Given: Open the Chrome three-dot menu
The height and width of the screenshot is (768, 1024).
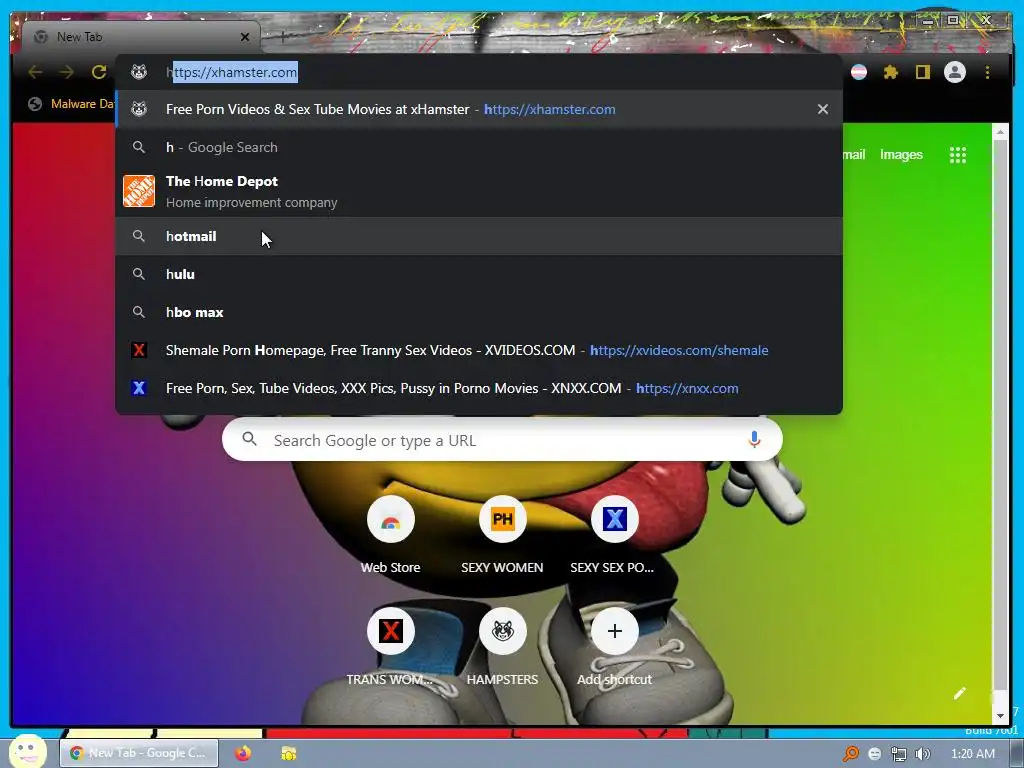Looking at the screenshot, I should pyautogui.click(x=987, y=72).
